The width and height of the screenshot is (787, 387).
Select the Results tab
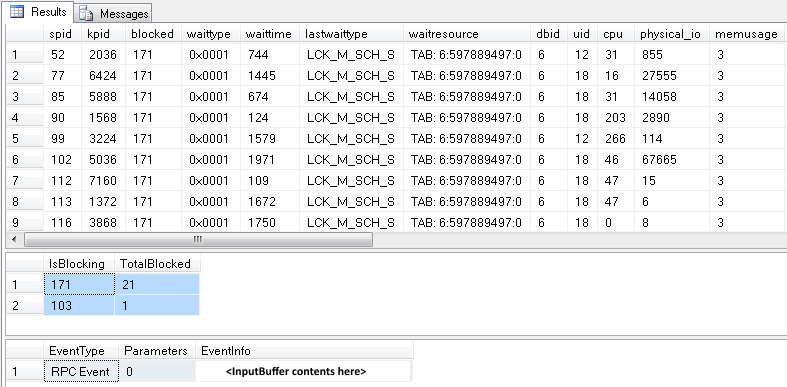click(38, 12)
